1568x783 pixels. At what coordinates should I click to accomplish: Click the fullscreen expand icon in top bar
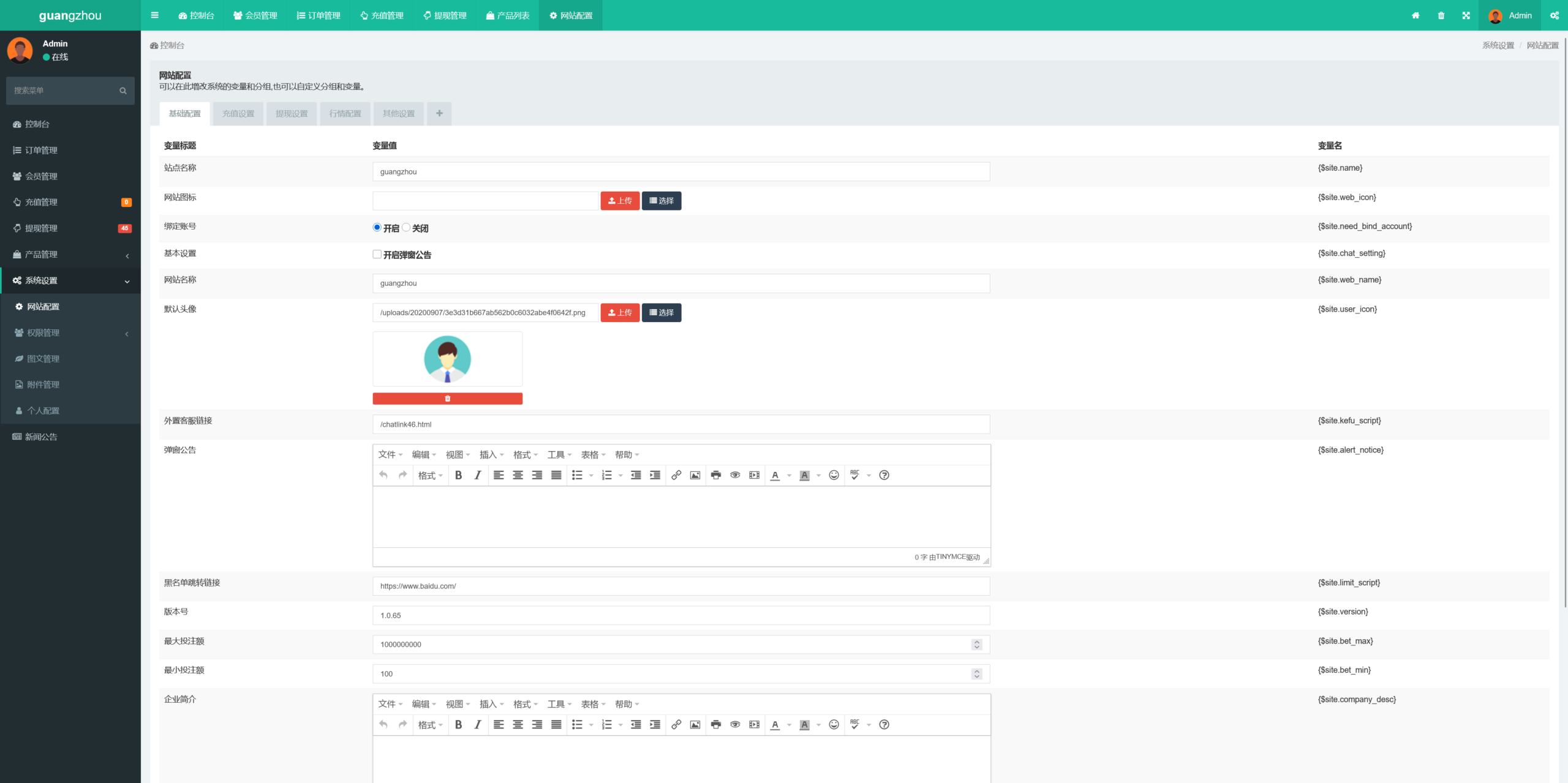click(x=1466, y=15)
